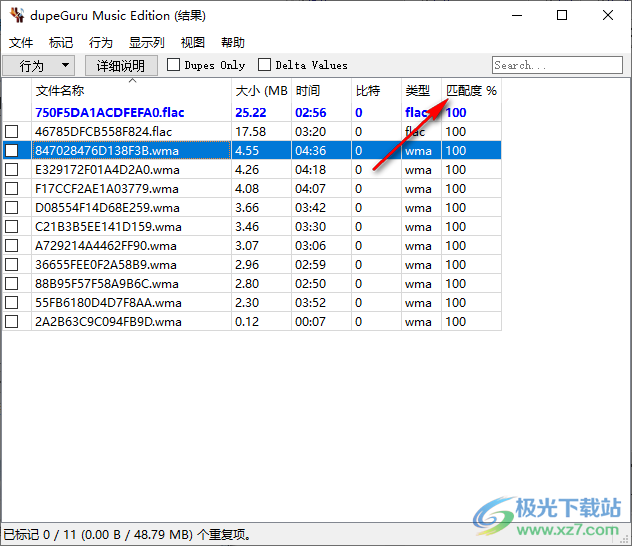Viewport: 632px width, 546px height.
Task: Click the 详细说明 button
Action: pos(121,65)
